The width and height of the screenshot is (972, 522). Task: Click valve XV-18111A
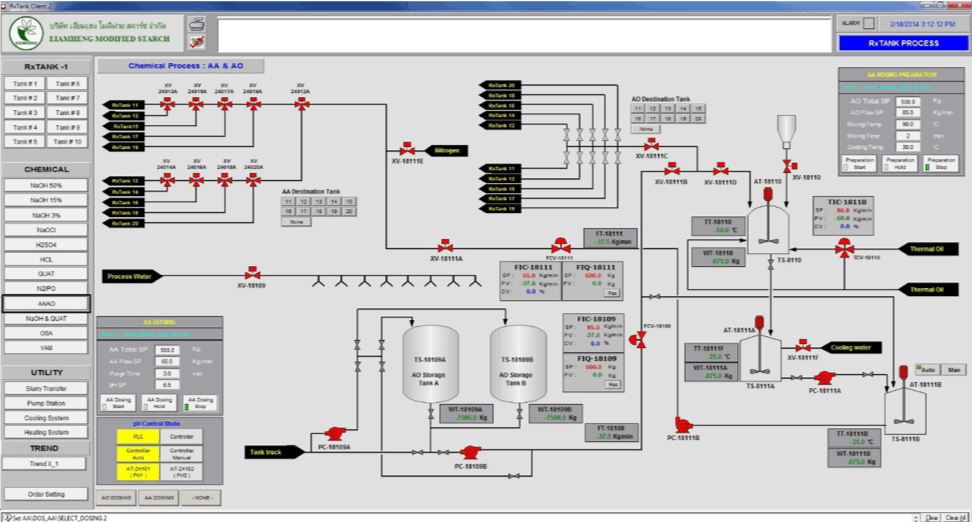click(x=444, y=246)
